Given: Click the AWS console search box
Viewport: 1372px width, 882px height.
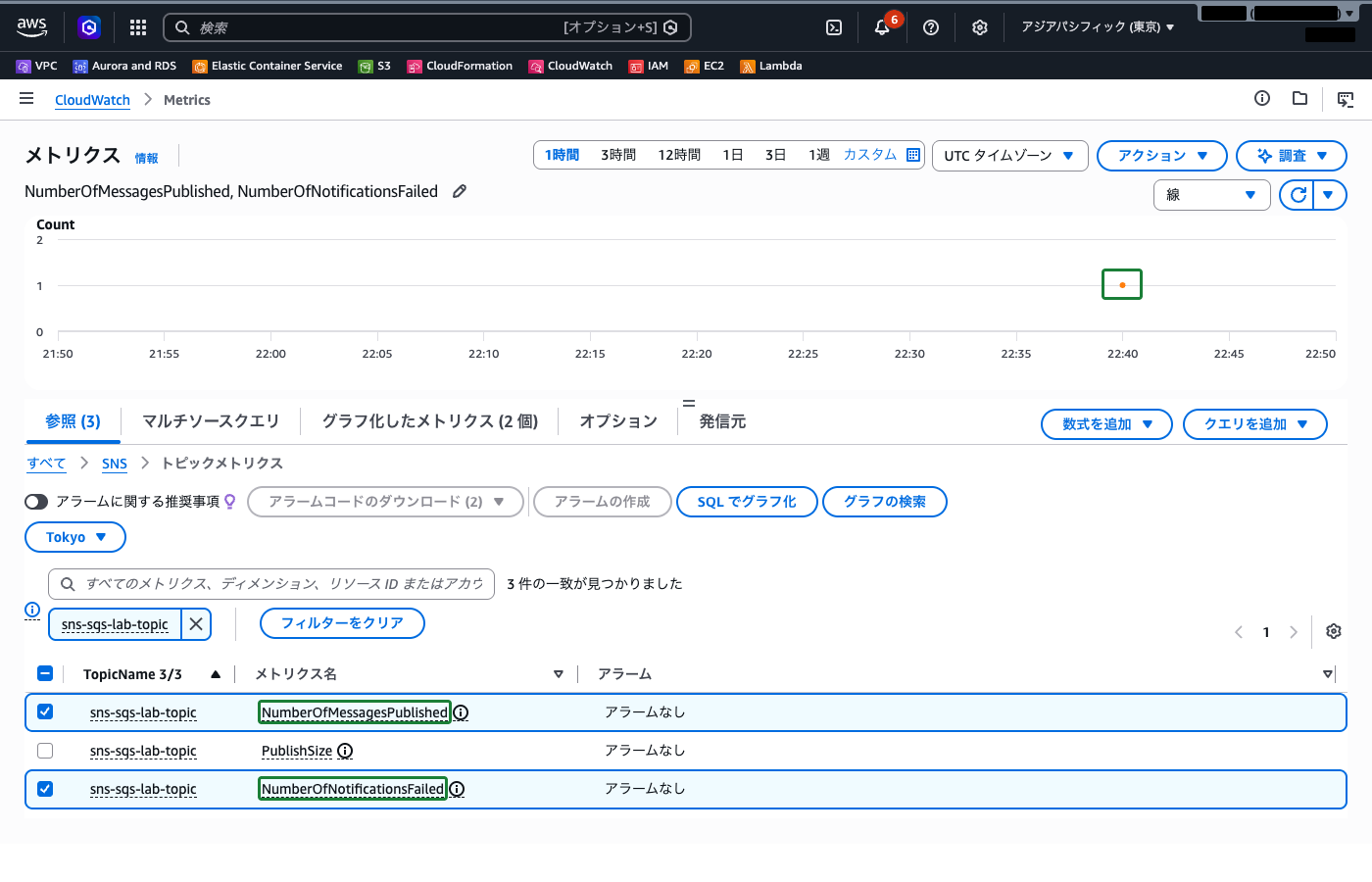Looking at the screenshot, I should [x=427, y=27].
